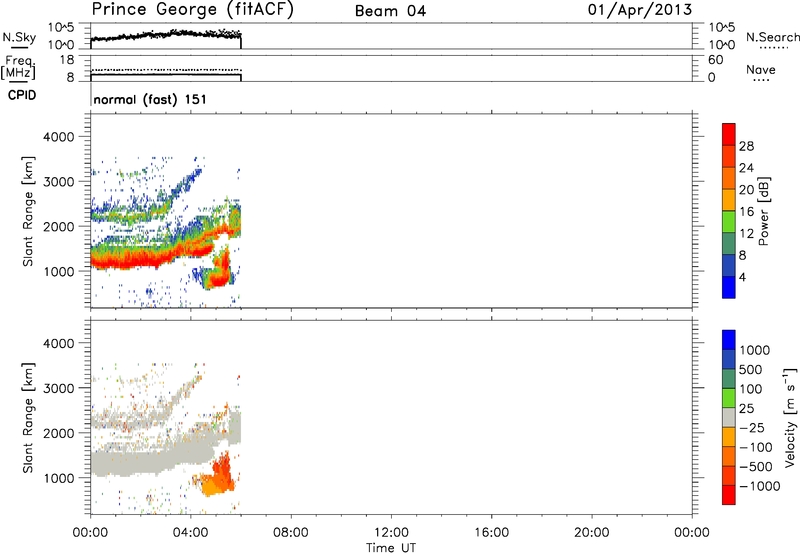Click the dotted Nave line in frequency panel
The width and height of the screenshot is (800, 554).
pyautogui.click(x=166, y=70)
